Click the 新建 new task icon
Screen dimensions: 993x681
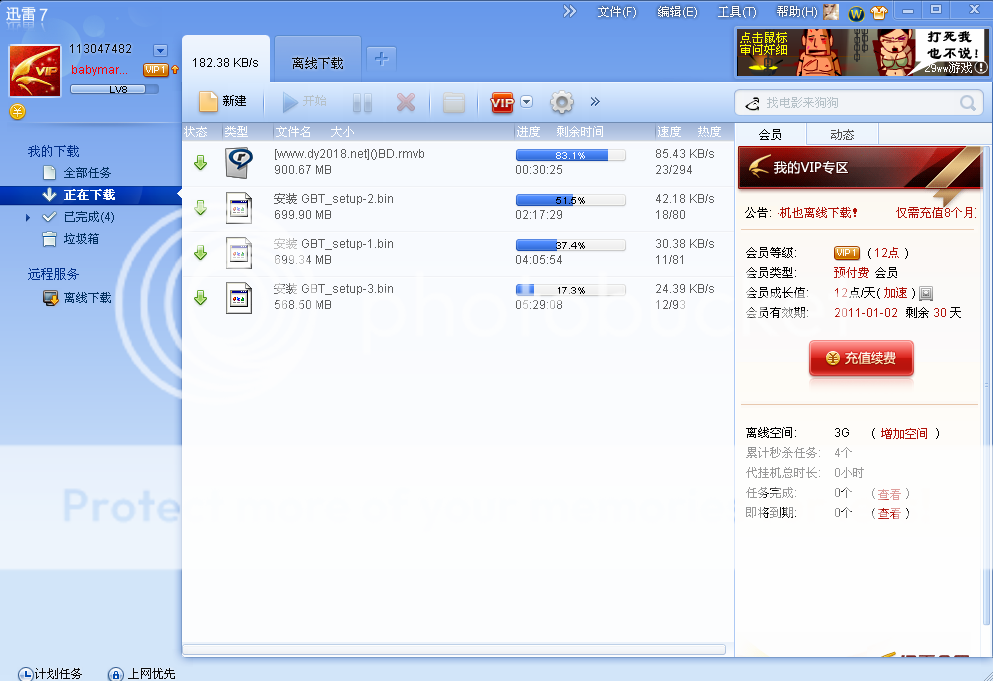[x=208, y=102]
